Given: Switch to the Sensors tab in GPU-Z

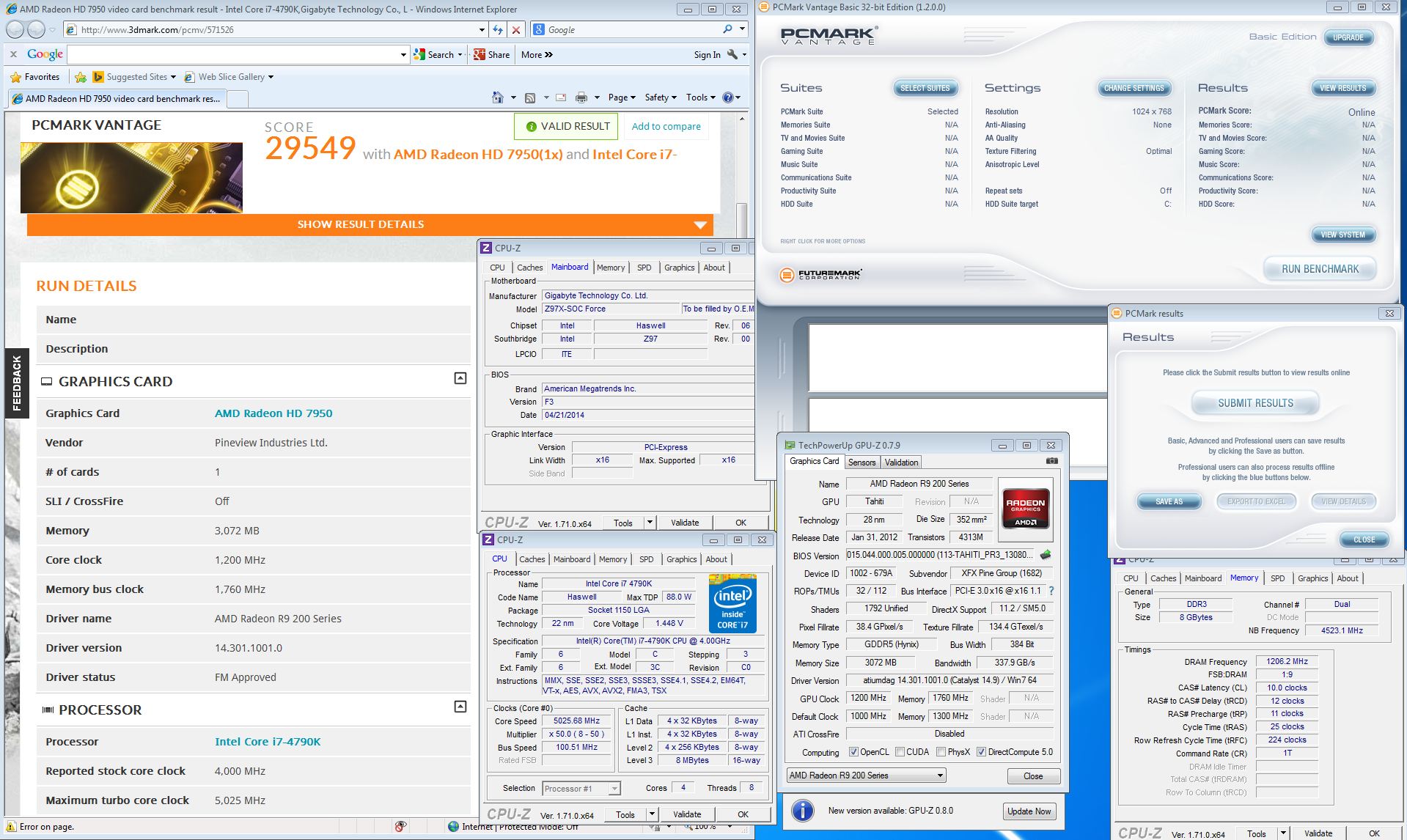Looking at the screenshot, I should click(862, 463).
